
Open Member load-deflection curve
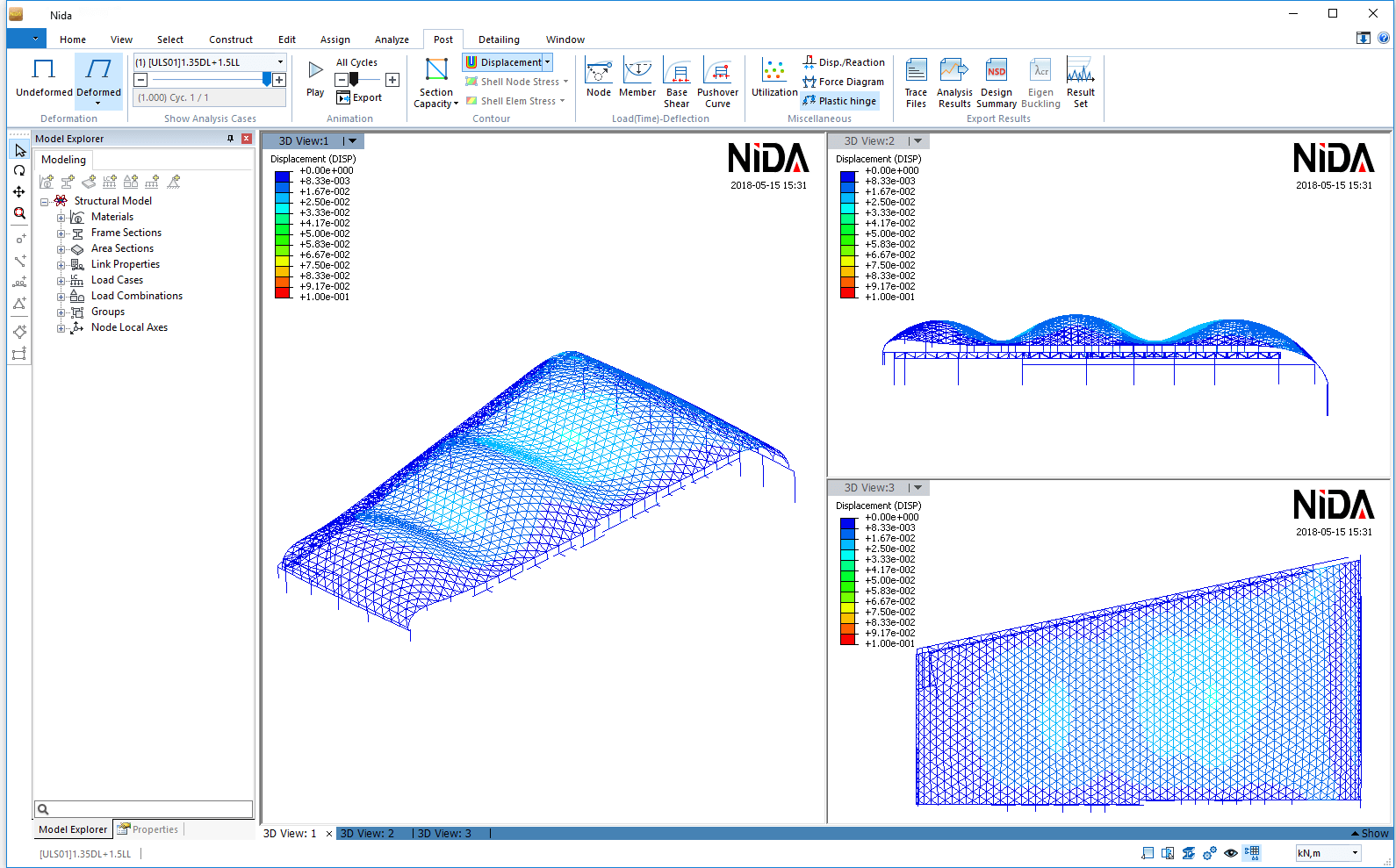pyautogui.click(x=637, y=78)
